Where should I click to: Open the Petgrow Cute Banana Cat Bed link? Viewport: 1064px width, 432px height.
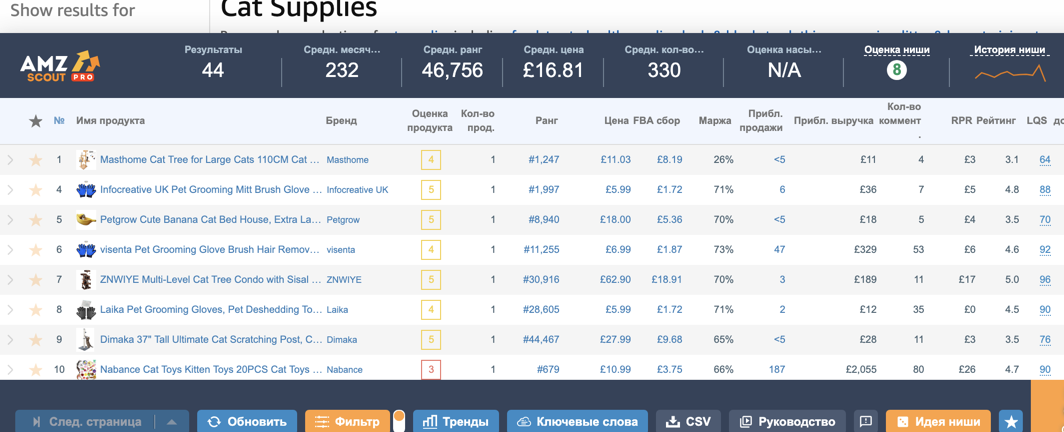210,220
